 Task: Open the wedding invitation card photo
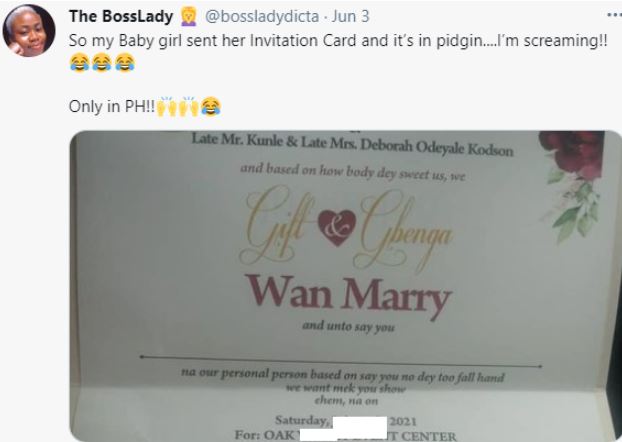tap(346, 286)
